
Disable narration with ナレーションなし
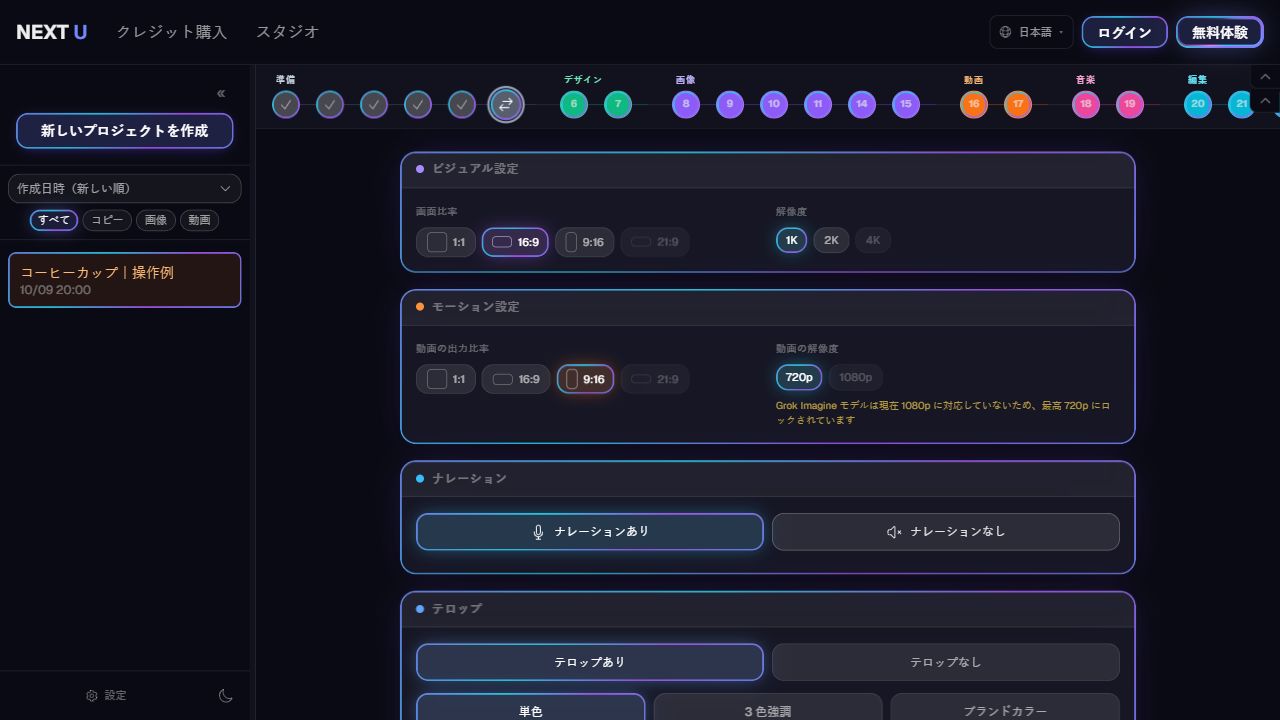pos(946,532)
